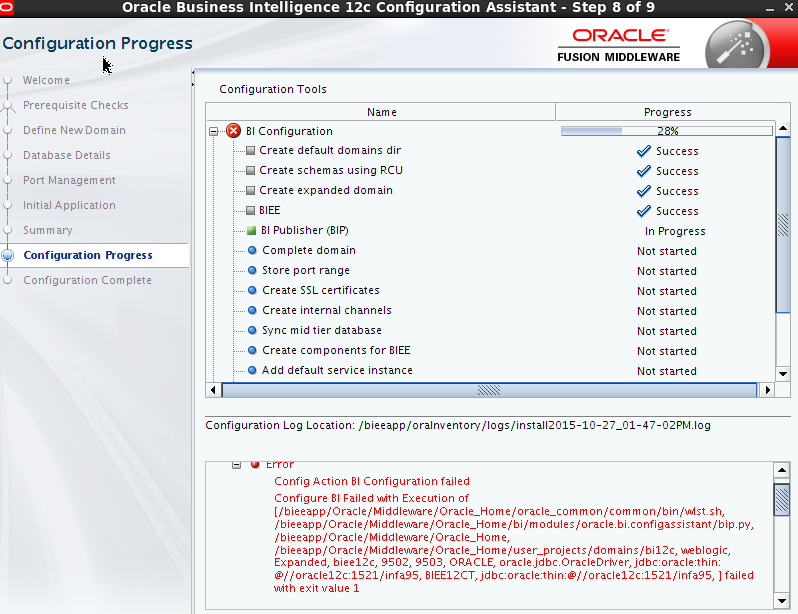Click the 28% progress bar
The width and height of the screenshot is (798, 614).
[667, 131]
